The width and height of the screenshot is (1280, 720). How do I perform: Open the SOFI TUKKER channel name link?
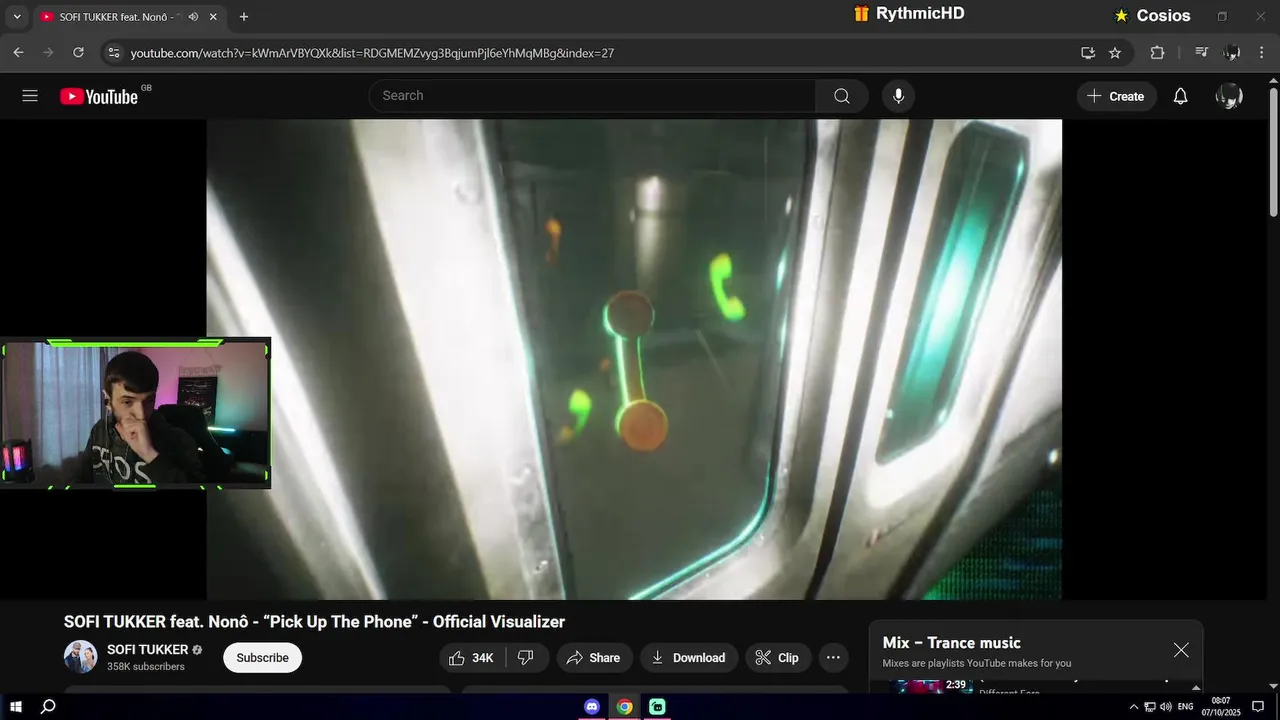pos(148,650)
